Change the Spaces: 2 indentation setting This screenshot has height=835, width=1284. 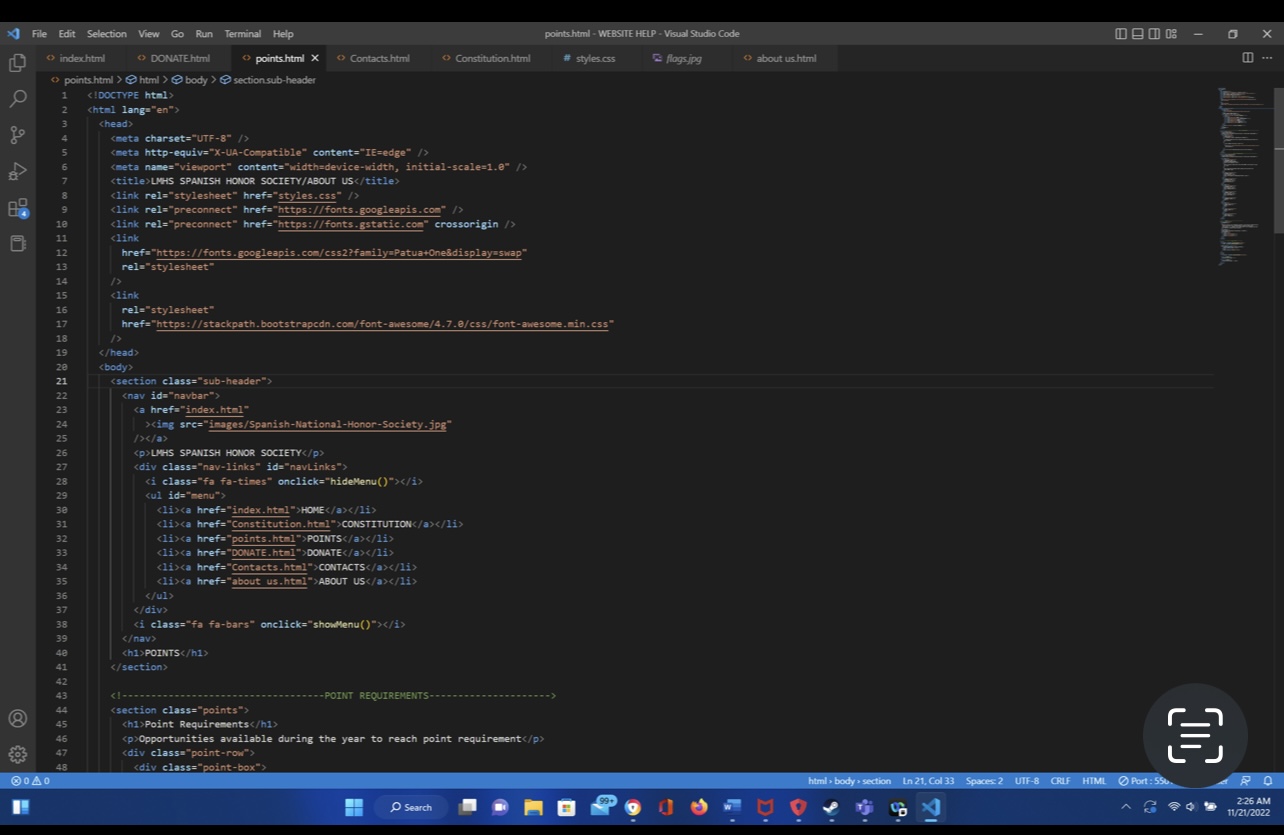[x=984, y=781]
